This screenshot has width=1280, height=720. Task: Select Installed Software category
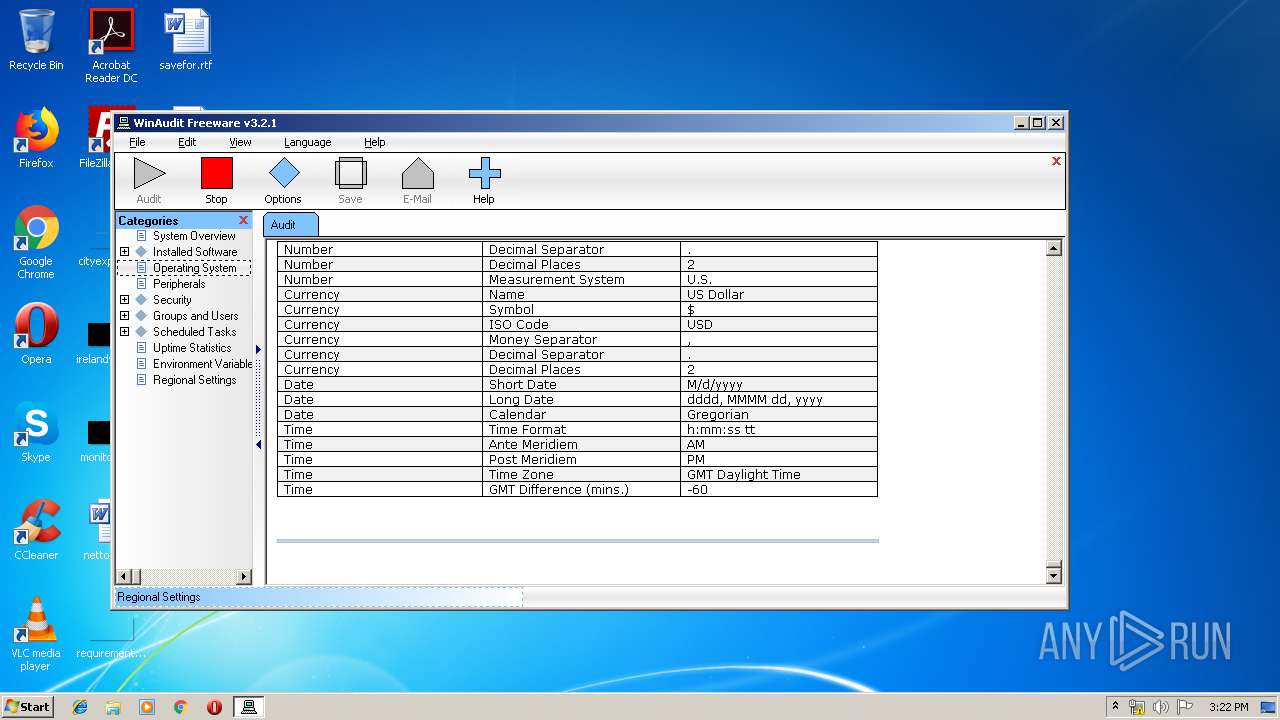[x=195, y=252]
